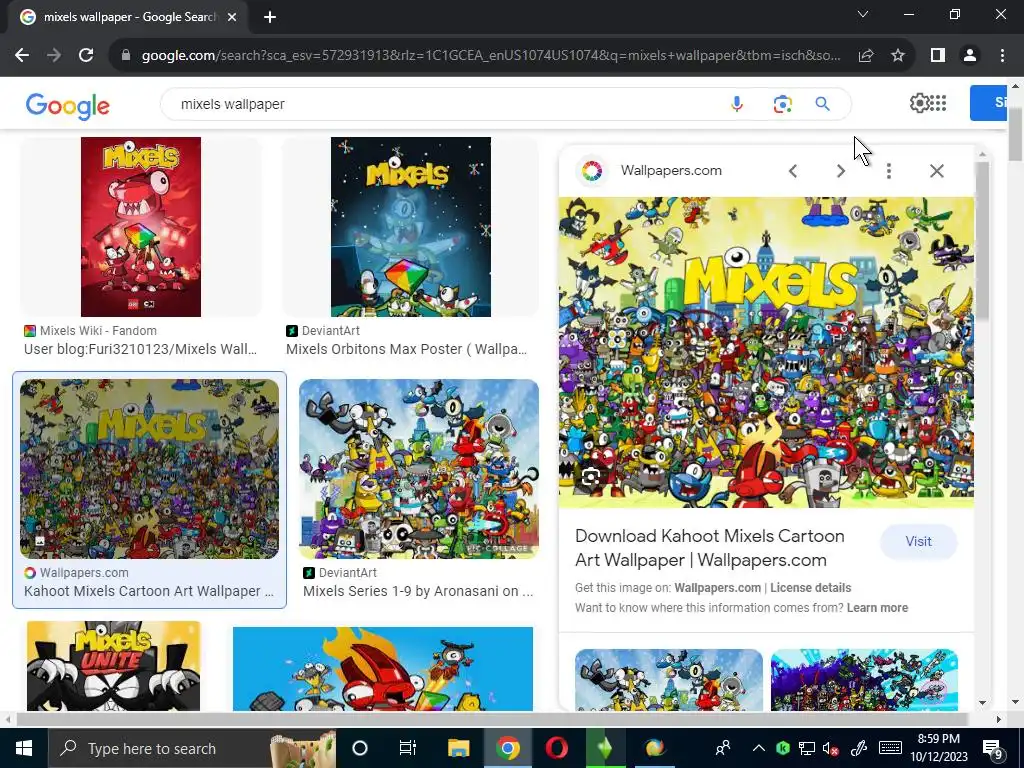Open the notification center icon
1024x768 pixels.
tap(992, 749)
